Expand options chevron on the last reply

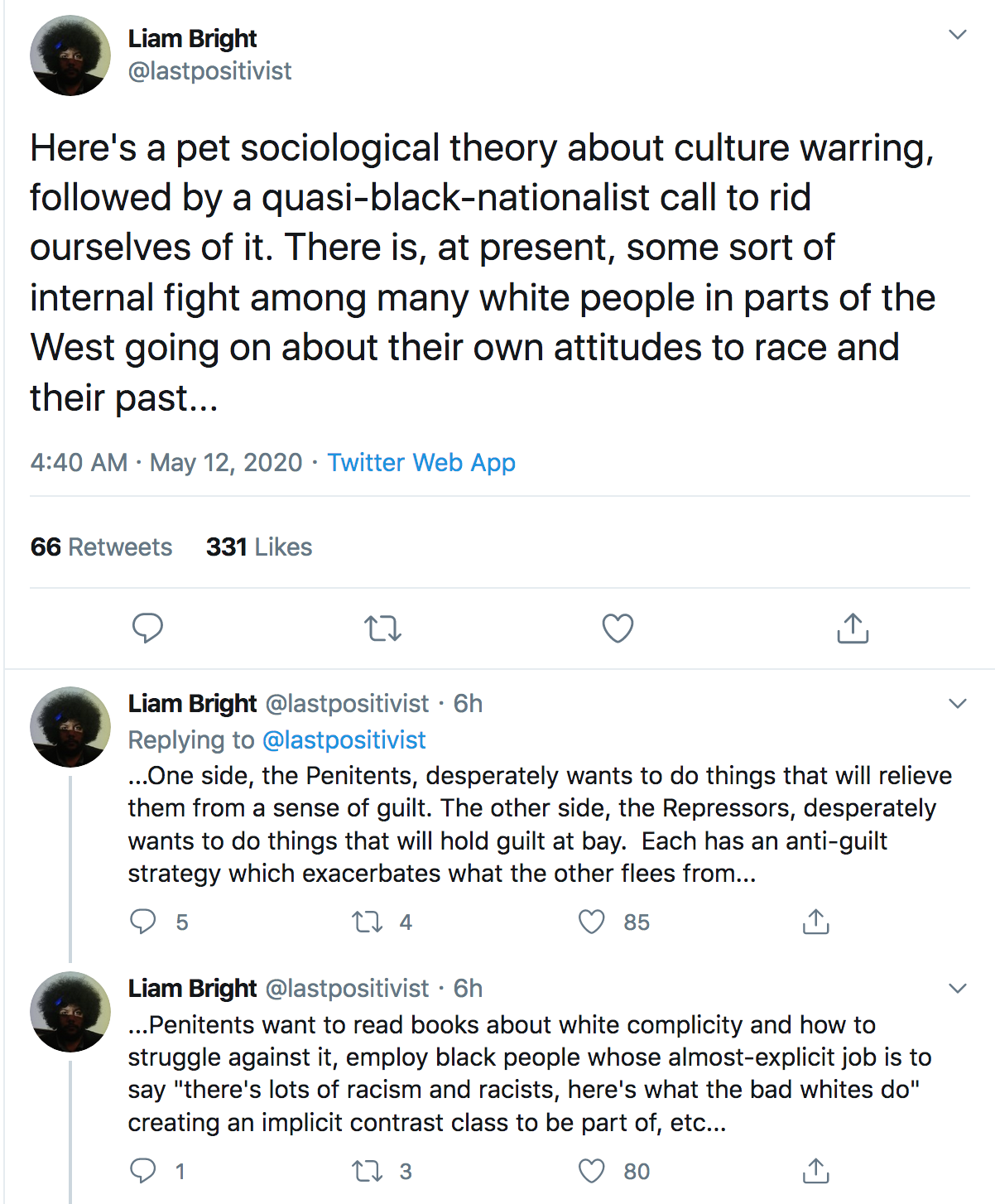click(x=958, y=989)
